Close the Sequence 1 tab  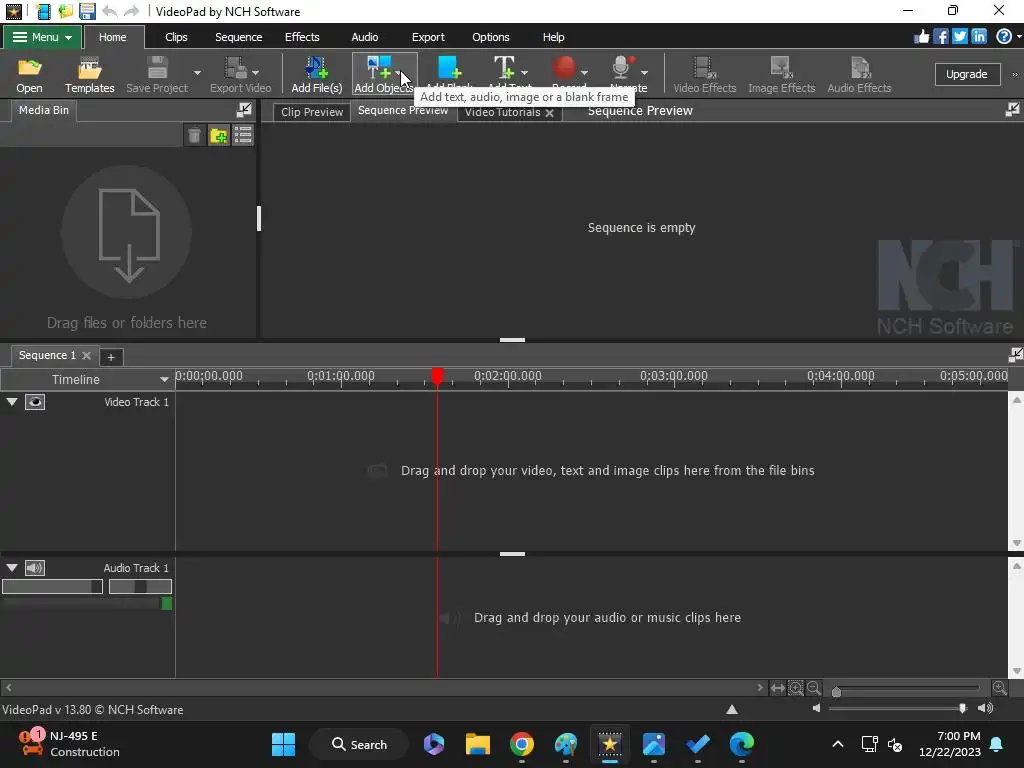(86, 355)
